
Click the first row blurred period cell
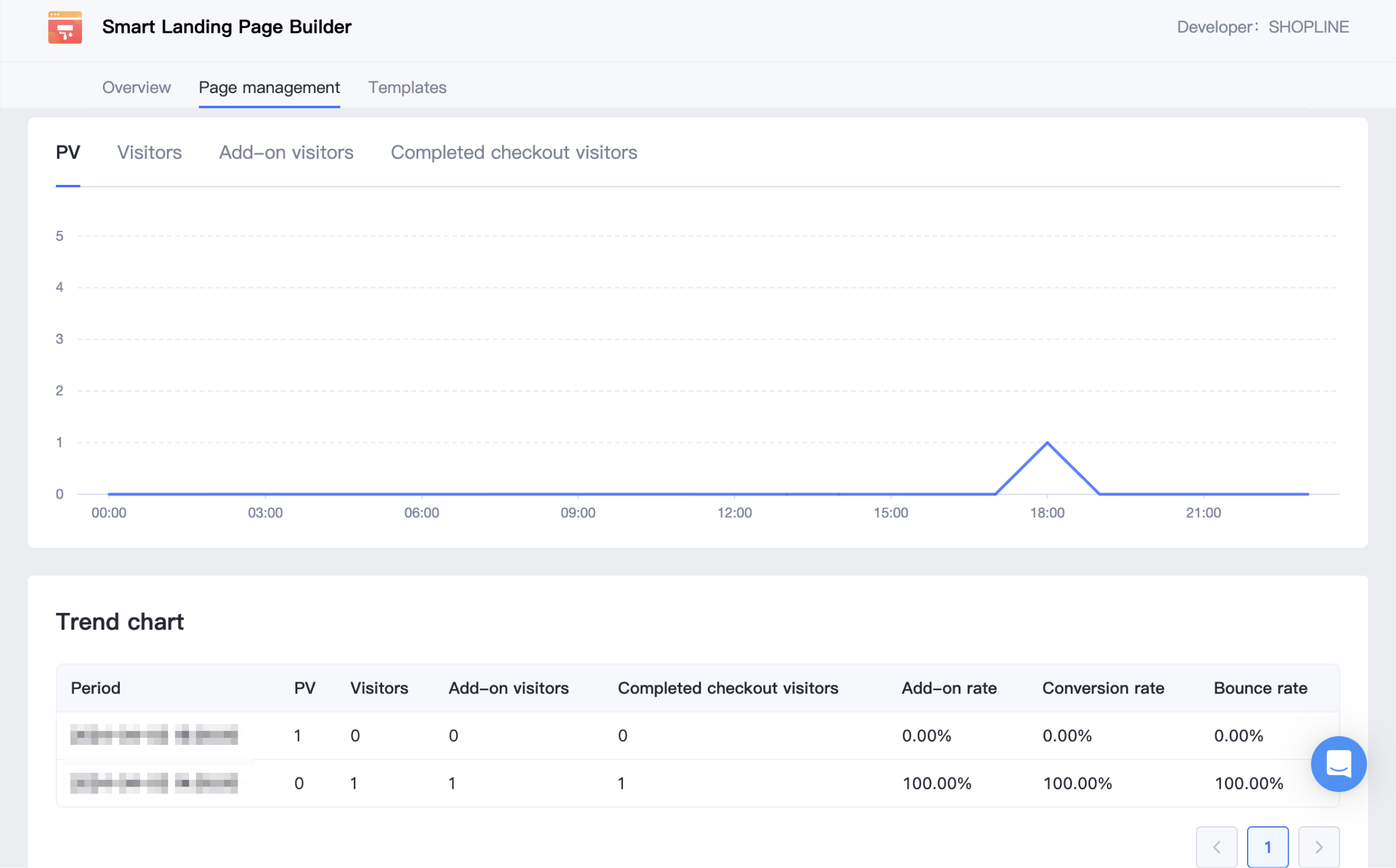pyautogui.click(x=154, y=735)
